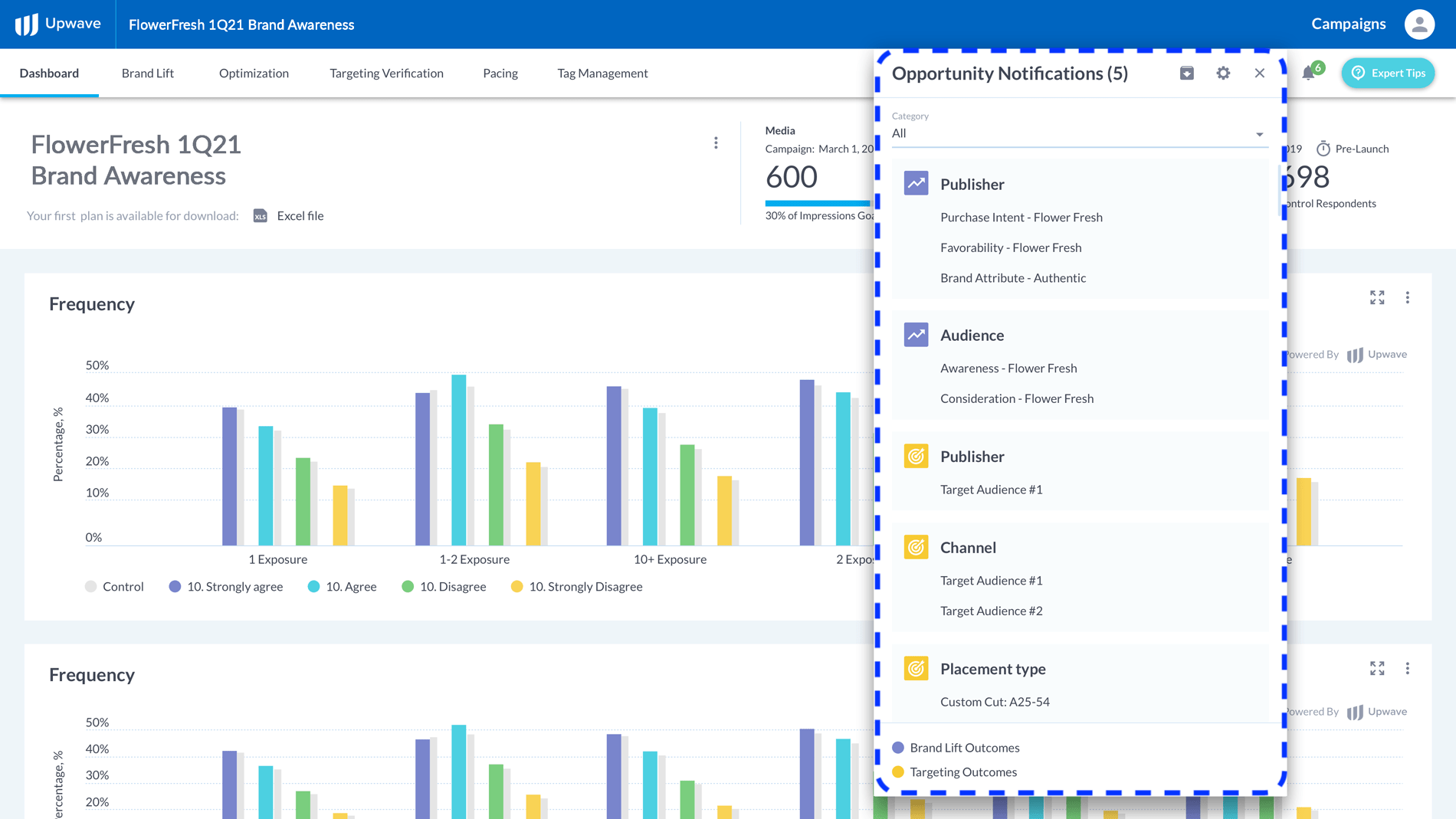Open the Targeting Verification tab
Screen dimensions: 1456x819
click(x=386, y=74)
